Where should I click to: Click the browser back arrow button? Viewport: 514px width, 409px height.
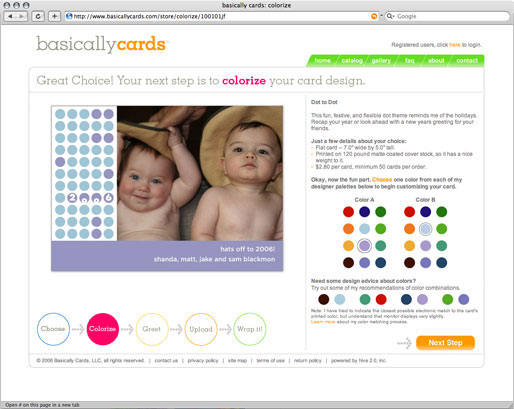(x=10, y=16)
